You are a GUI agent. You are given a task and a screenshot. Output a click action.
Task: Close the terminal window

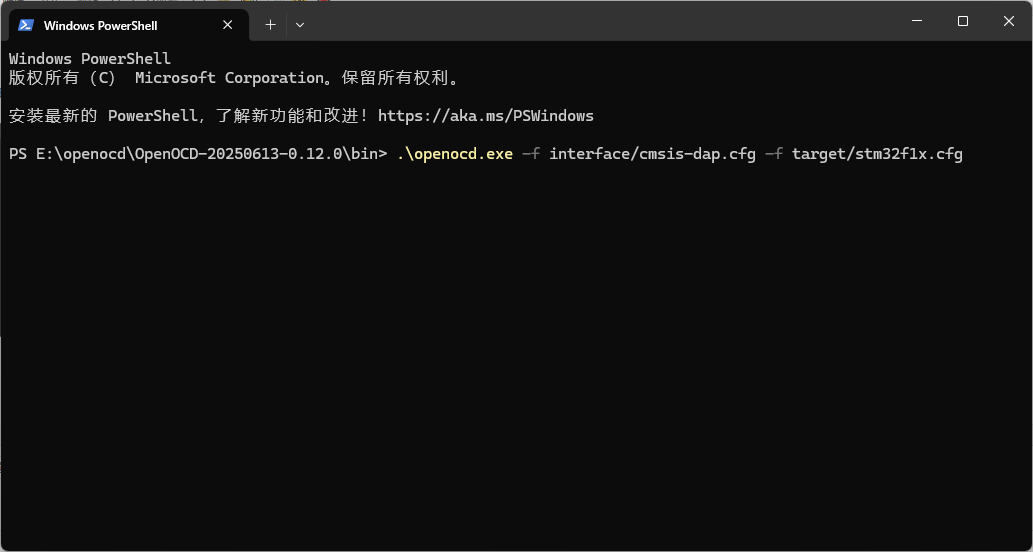coord(1009,21)
